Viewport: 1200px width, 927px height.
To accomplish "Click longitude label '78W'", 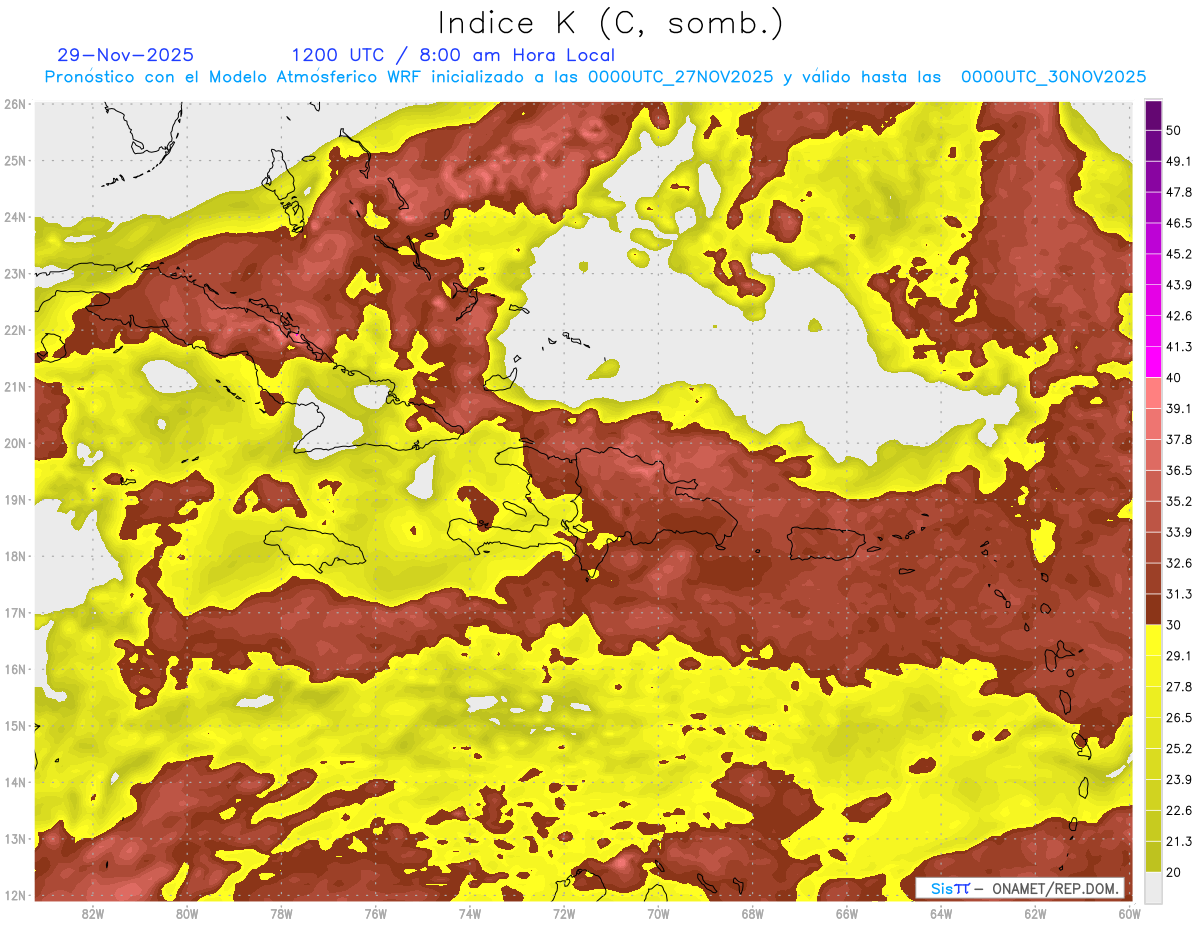I will click(281, 914).
